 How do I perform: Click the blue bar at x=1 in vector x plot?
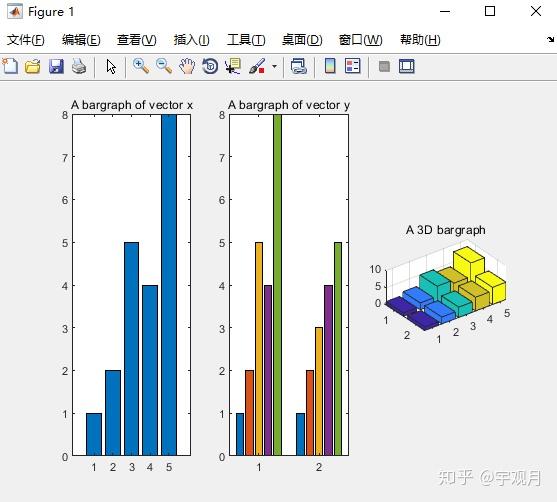coord(94,434)
